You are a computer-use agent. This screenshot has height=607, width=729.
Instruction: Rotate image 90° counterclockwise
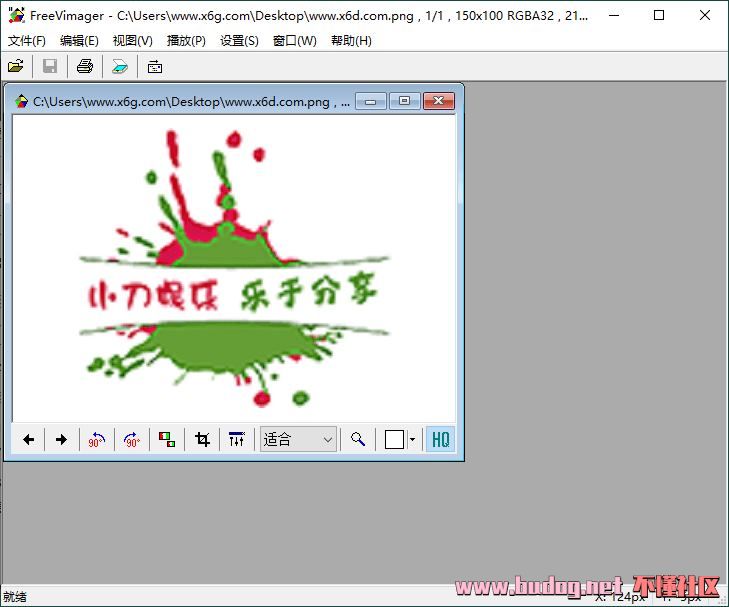coord(96,440)
